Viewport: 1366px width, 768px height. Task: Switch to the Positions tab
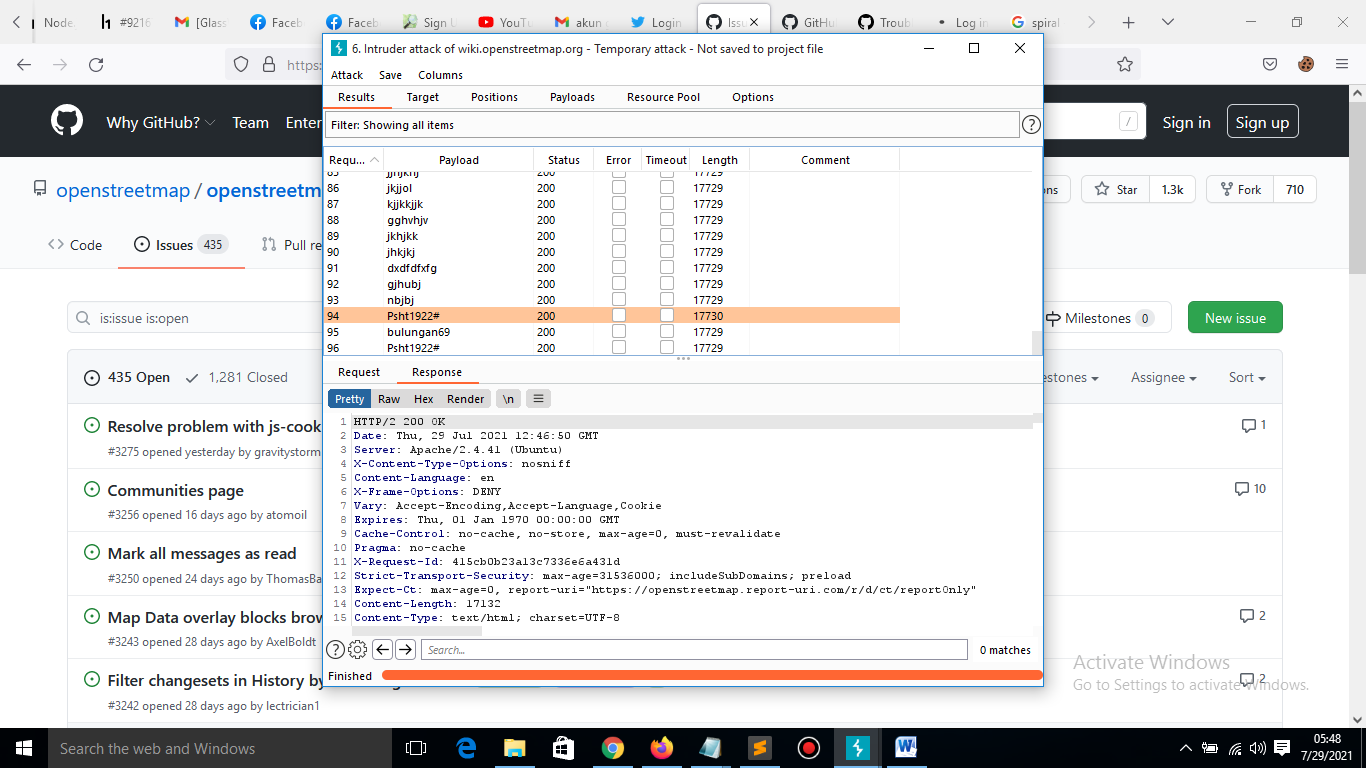[x=494, y=97]
